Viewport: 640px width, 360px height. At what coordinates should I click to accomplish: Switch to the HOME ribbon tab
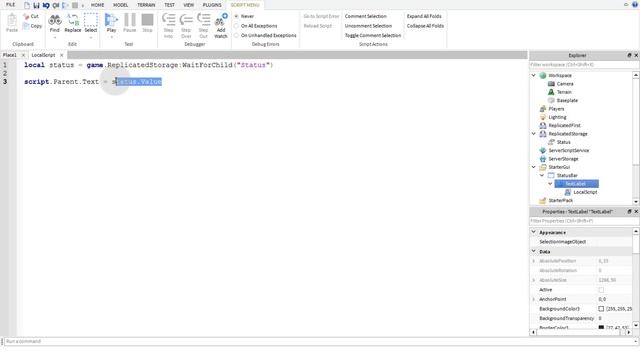[98, 5]
